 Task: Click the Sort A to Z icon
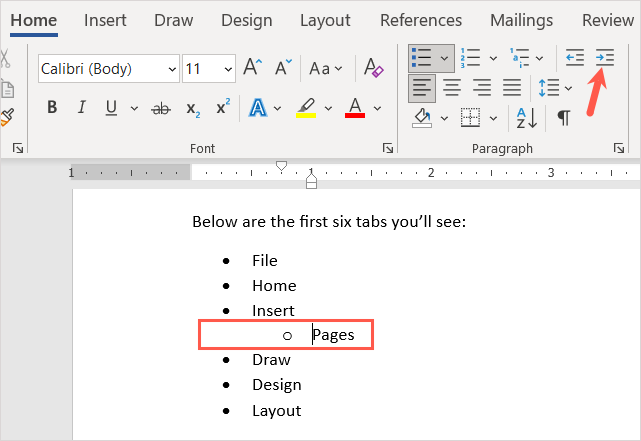coord(527,118)
